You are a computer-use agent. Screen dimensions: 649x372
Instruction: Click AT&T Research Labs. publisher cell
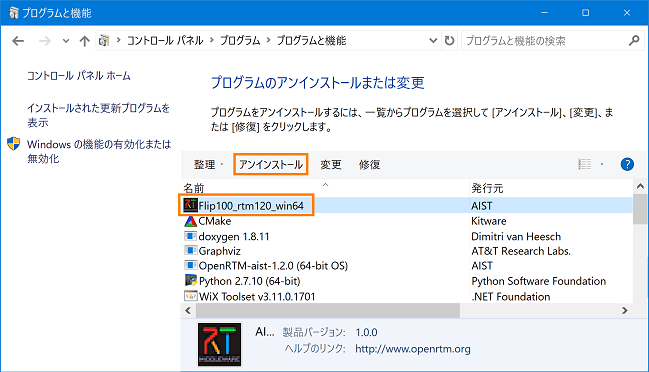521,251
